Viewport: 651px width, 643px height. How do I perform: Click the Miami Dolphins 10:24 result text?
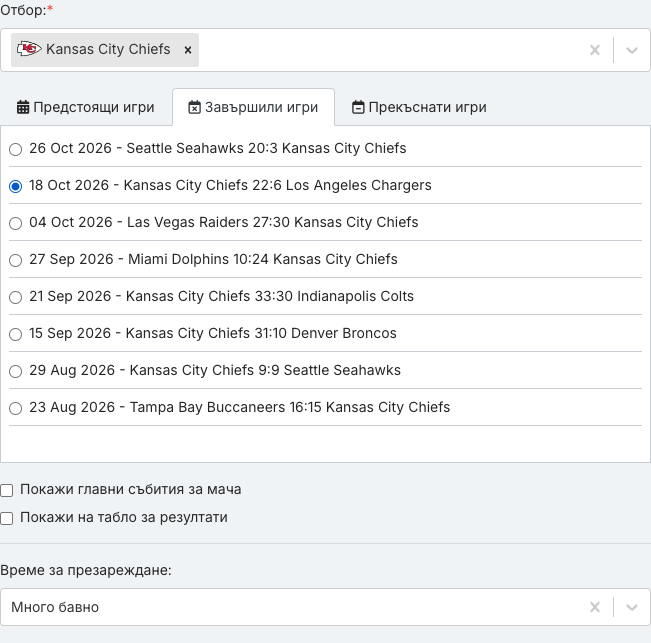tap(263, 259)
